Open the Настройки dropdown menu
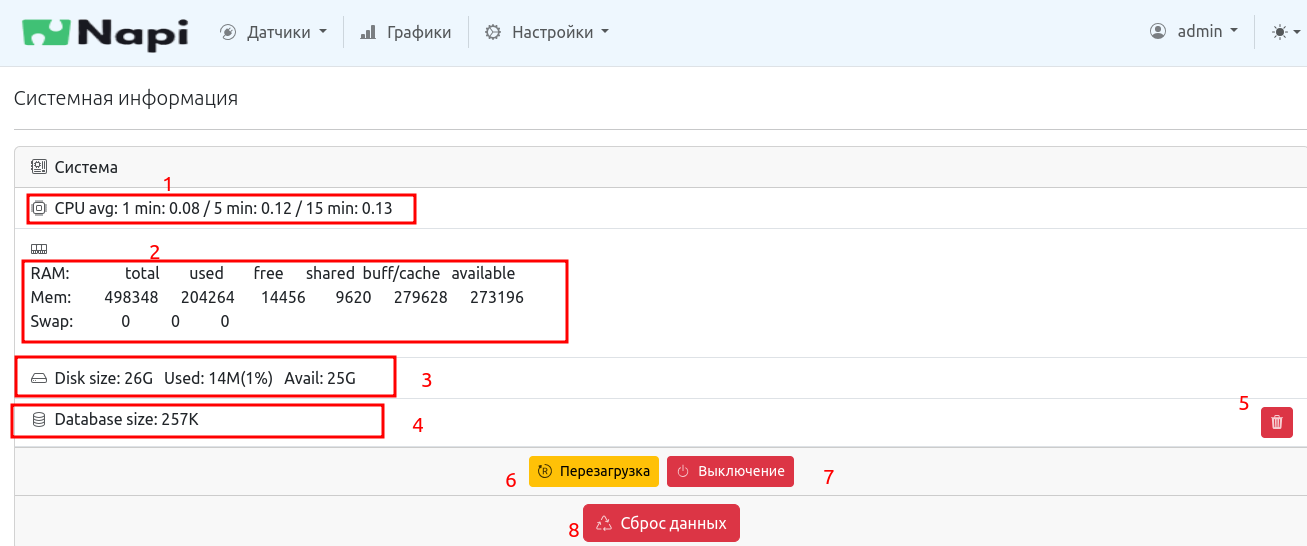1307x546 pixels. pos(547,32)
